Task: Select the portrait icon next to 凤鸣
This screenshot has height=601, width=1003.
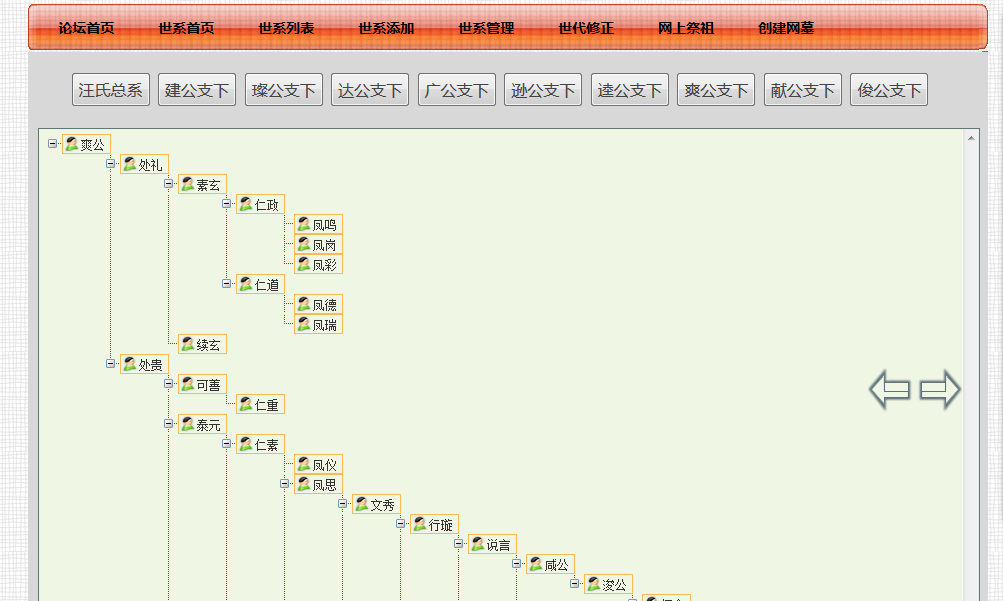Action: (x=301, y=224)
